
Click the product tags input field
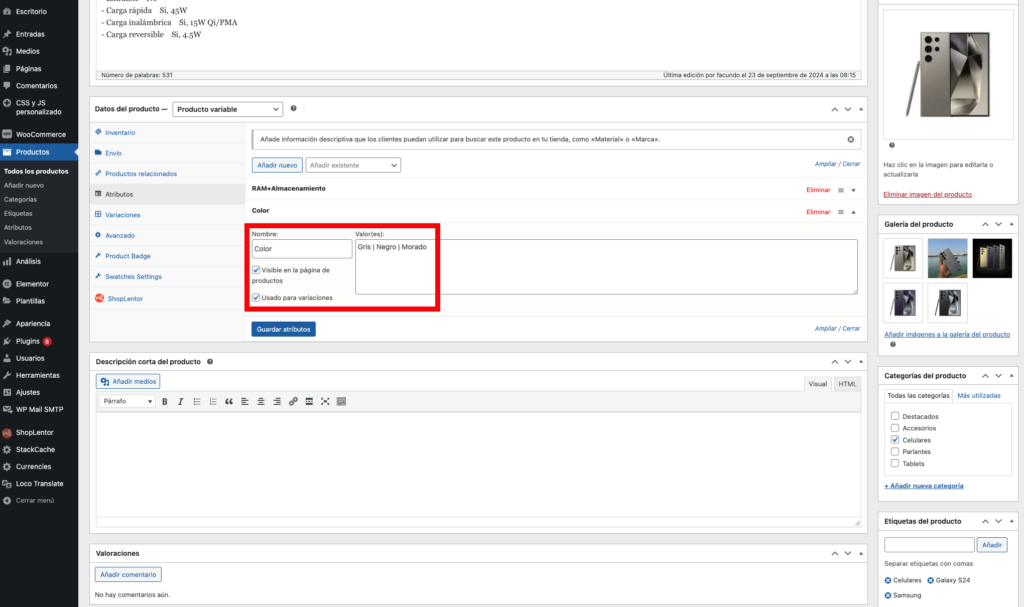[x=929, y=545]
